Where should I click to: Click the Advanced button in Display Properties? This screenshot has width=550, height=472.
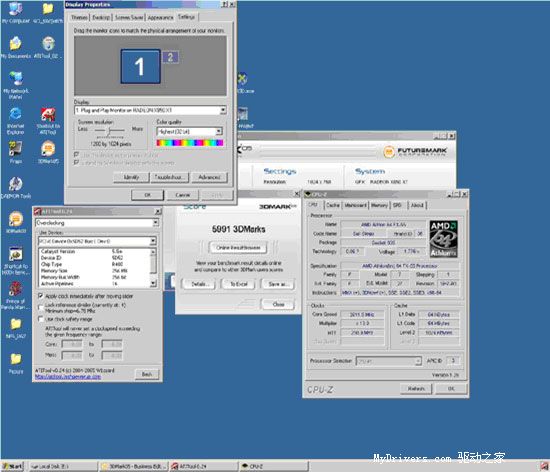pyautogui.click(x=209, y=177)
